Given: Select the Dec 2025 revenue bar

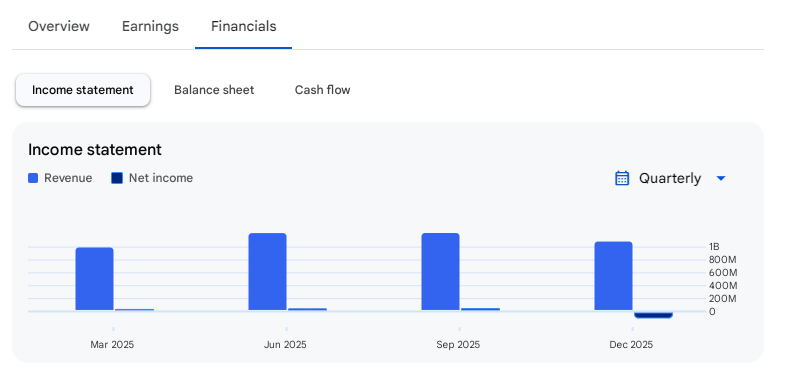Looking at the screenshot, I should pyautogui.click(x=613, y=276).
